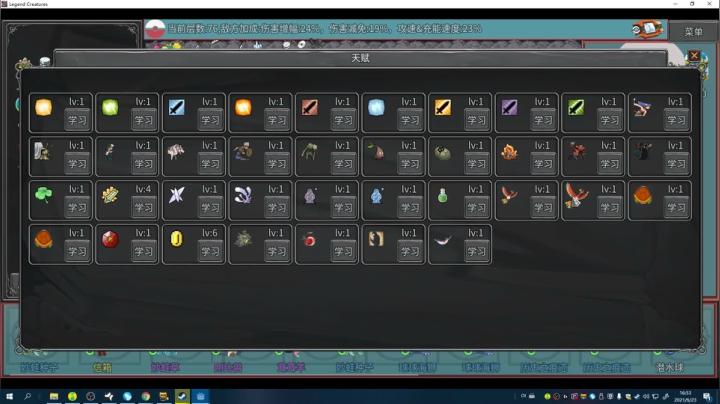Select the purple ghost figure talent icon

pos(309,196)
